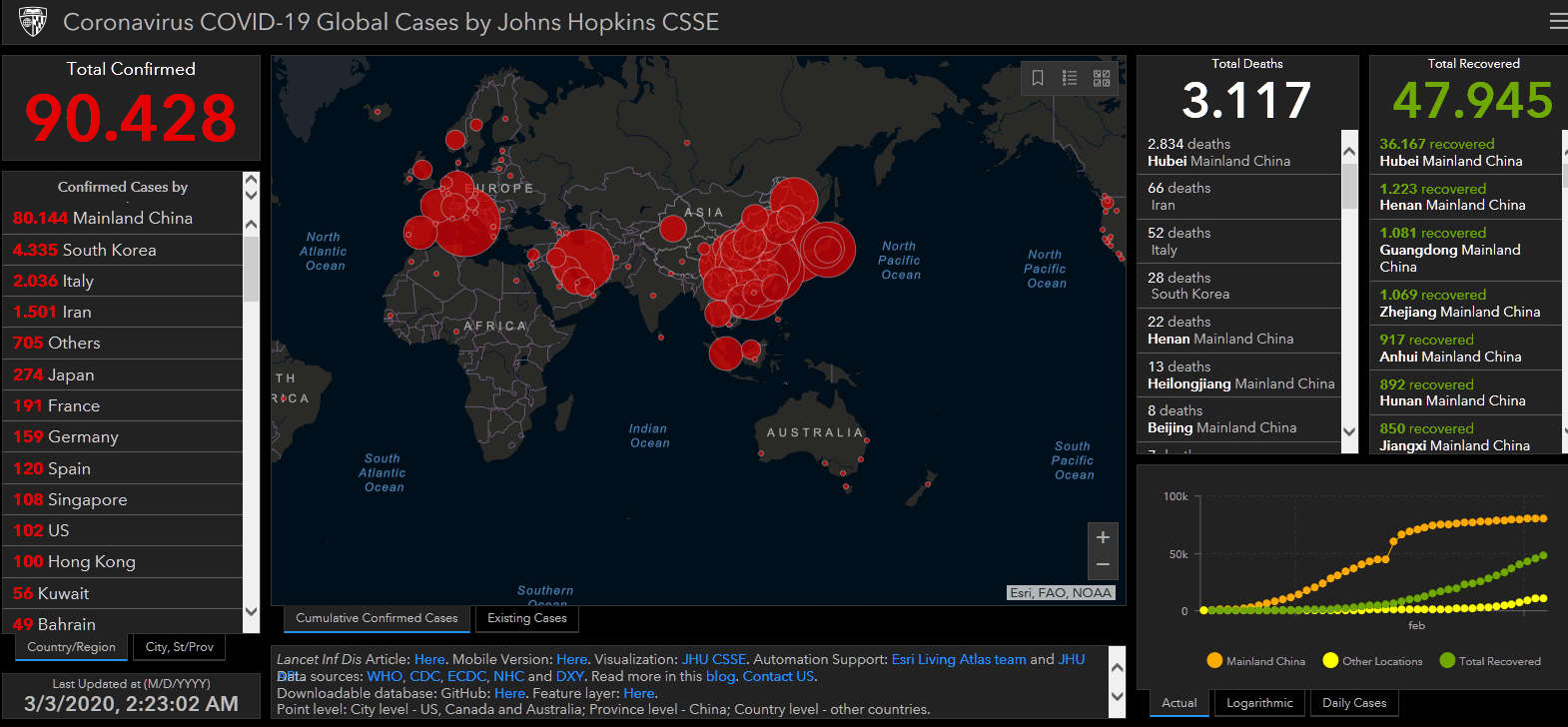The width and height of the screenshot is (1568, 727).
Task: Select 1.081 recovered Guangdong entry
Action: point(1466,250)
